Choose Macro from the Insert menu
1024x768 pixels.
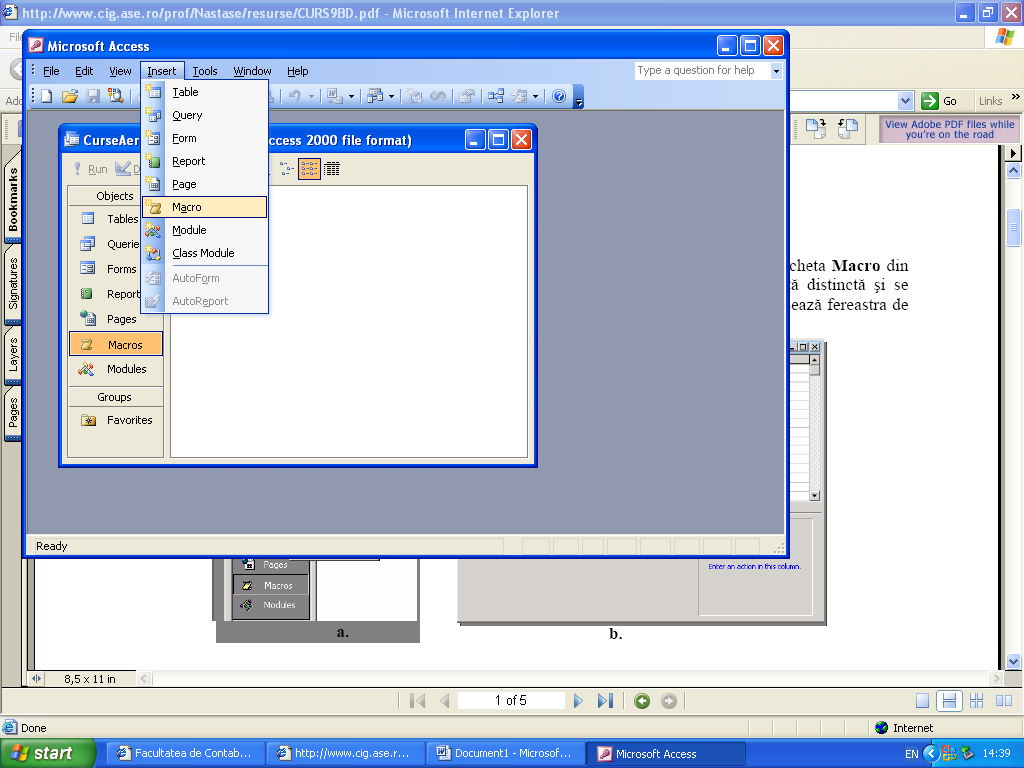click(x=205, y=207)
